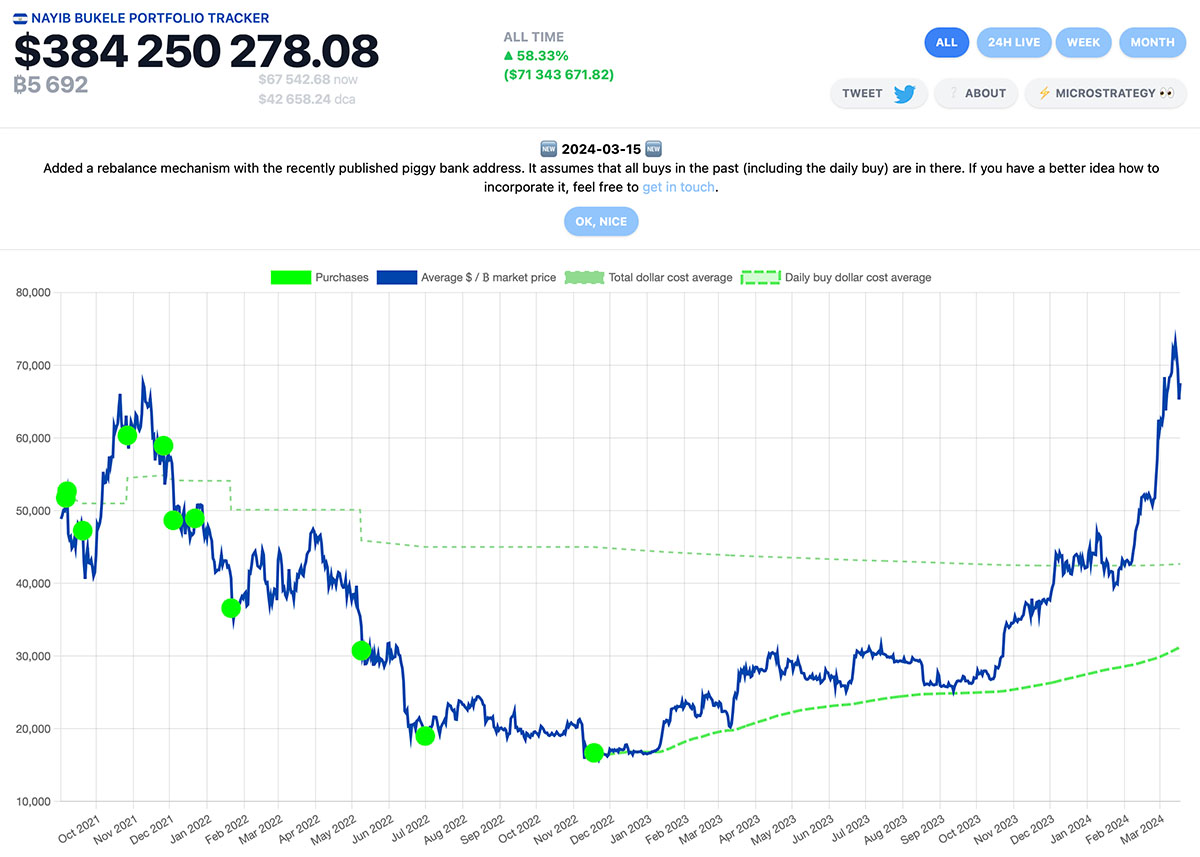Click the $67 542.68 now price
Viewport: 1200px width, 857px height.
point(307,79)
